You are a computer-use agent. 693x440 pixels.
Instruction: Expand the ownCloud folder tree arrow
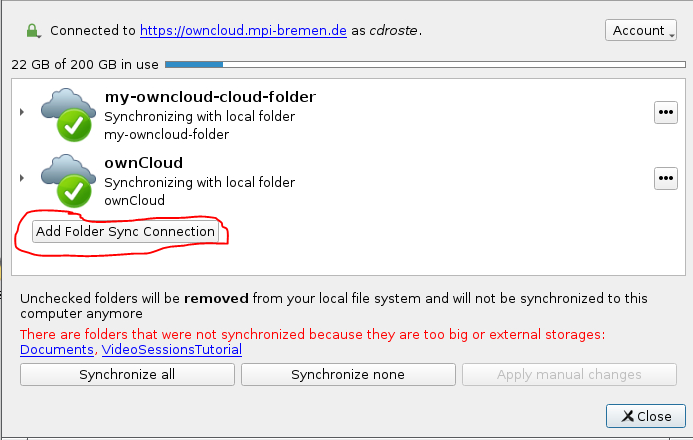(x=22, y=178)
